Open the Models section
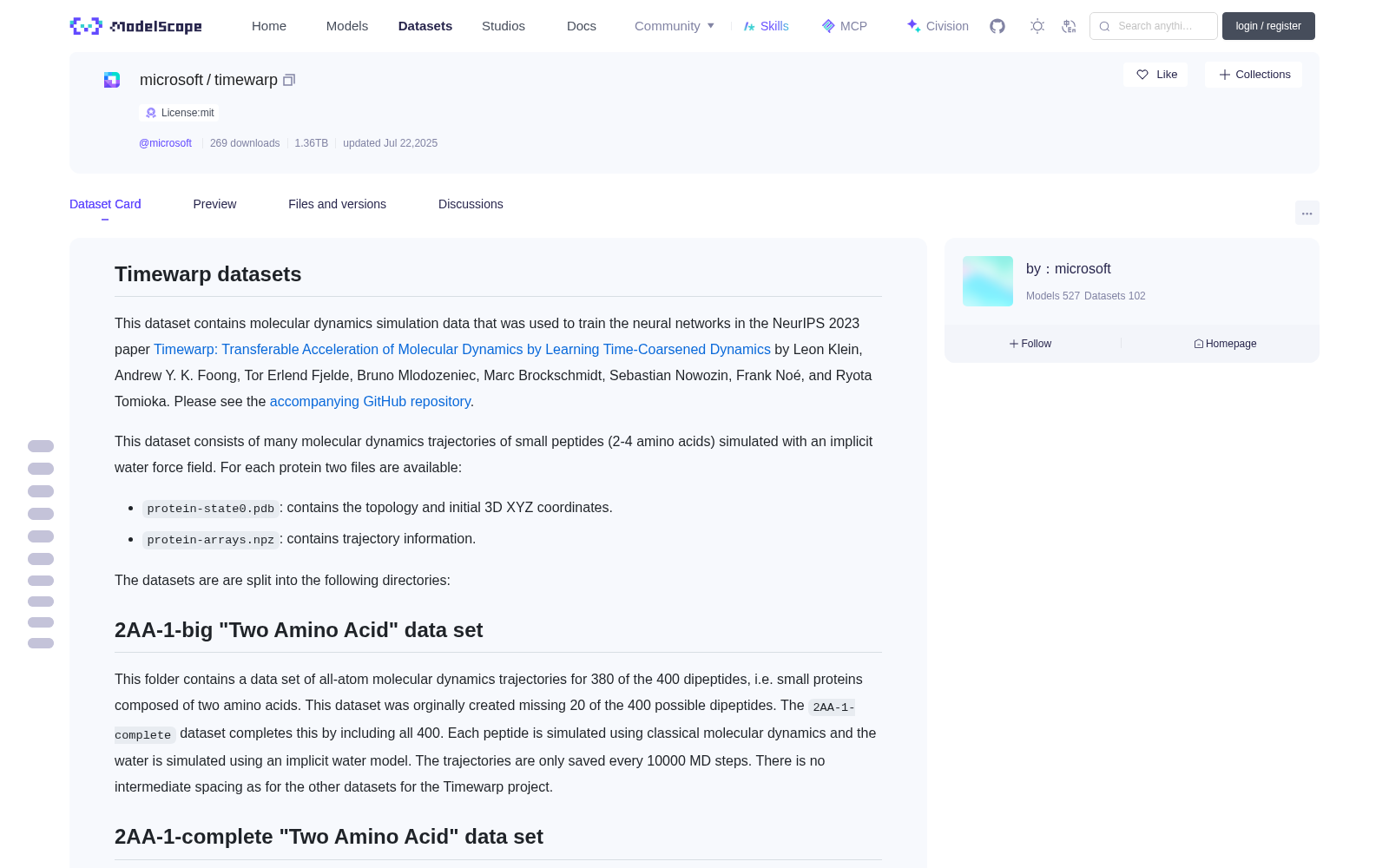 coord(347,26)
